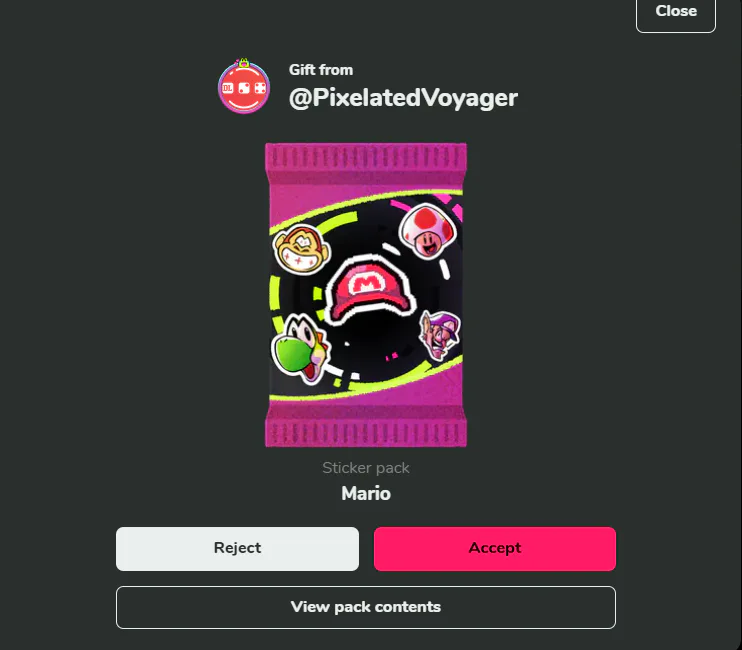
Task: Close the gift dialog
Action: point(676,13)
